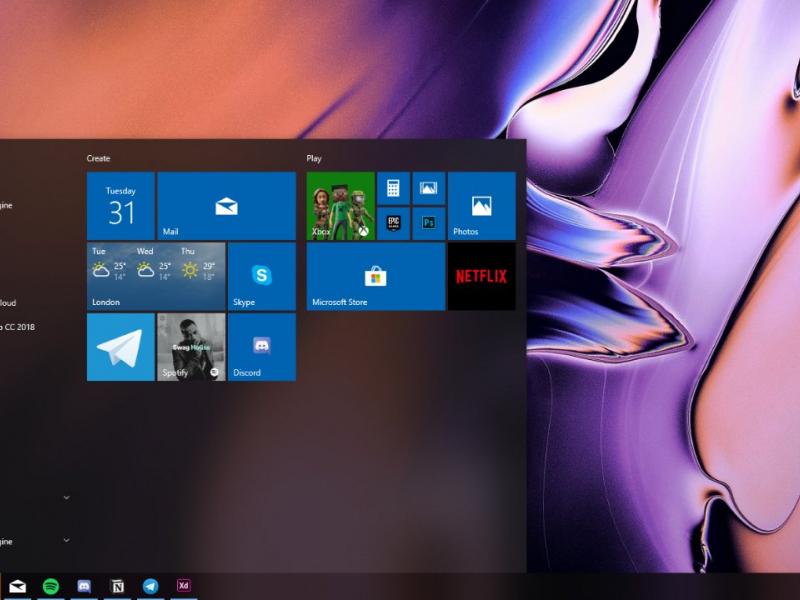Open the Mail app tile

[x=225, y=205]
